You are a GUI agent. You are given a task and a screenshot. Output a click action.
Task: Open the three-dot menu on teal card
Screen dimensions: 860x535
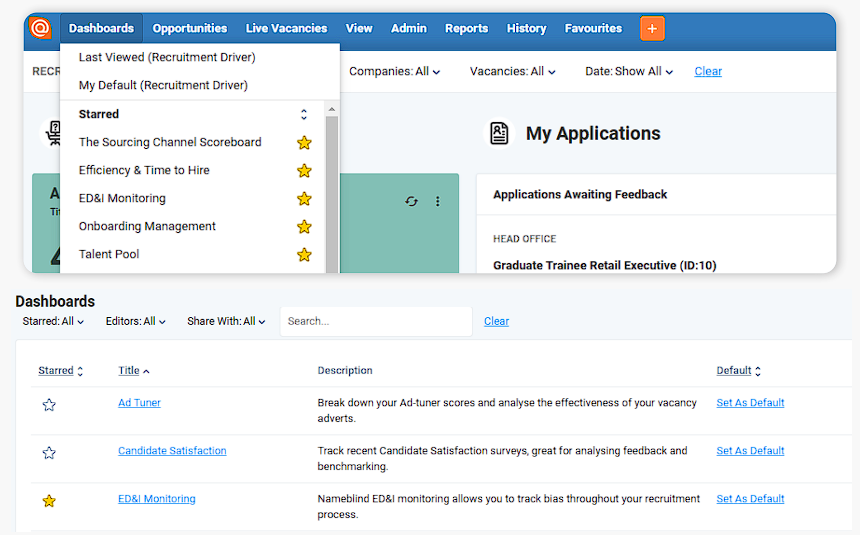click(438, 201)
